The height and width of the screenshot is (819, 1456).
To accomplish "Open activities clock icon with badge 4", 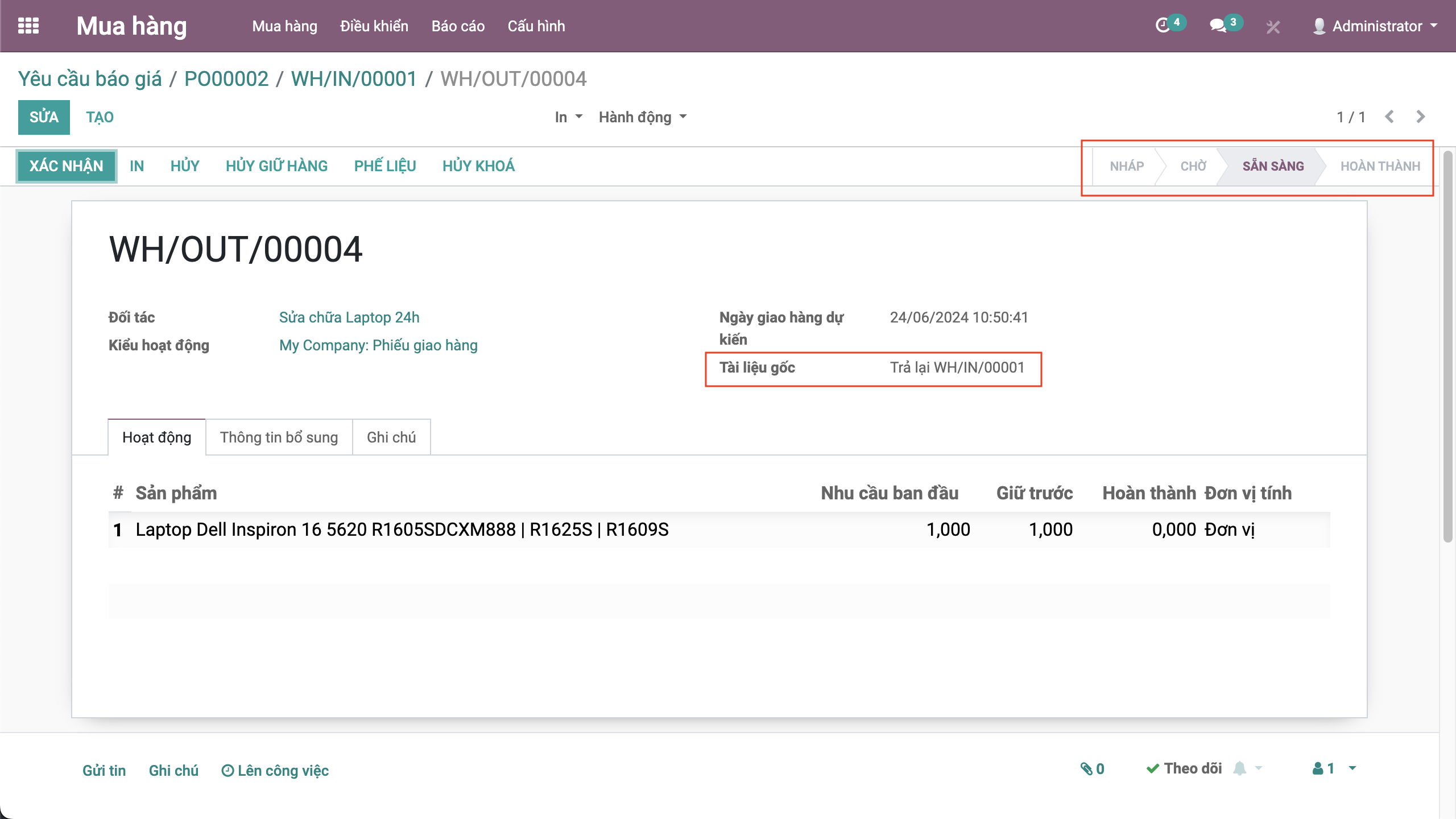I will pos(1164,26).
